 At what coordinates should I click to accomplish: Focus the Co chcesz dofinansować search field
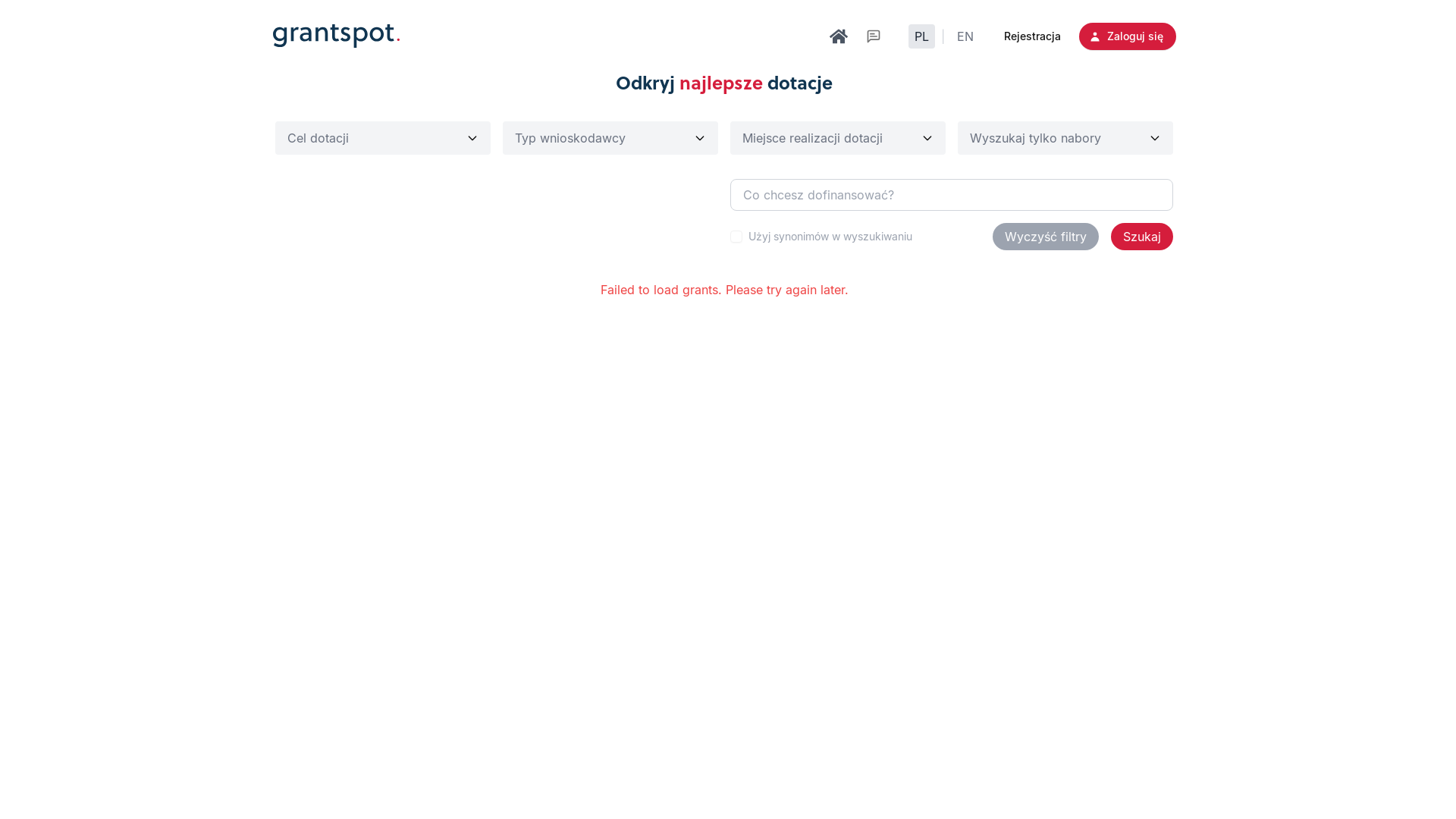tap(952, 195)
